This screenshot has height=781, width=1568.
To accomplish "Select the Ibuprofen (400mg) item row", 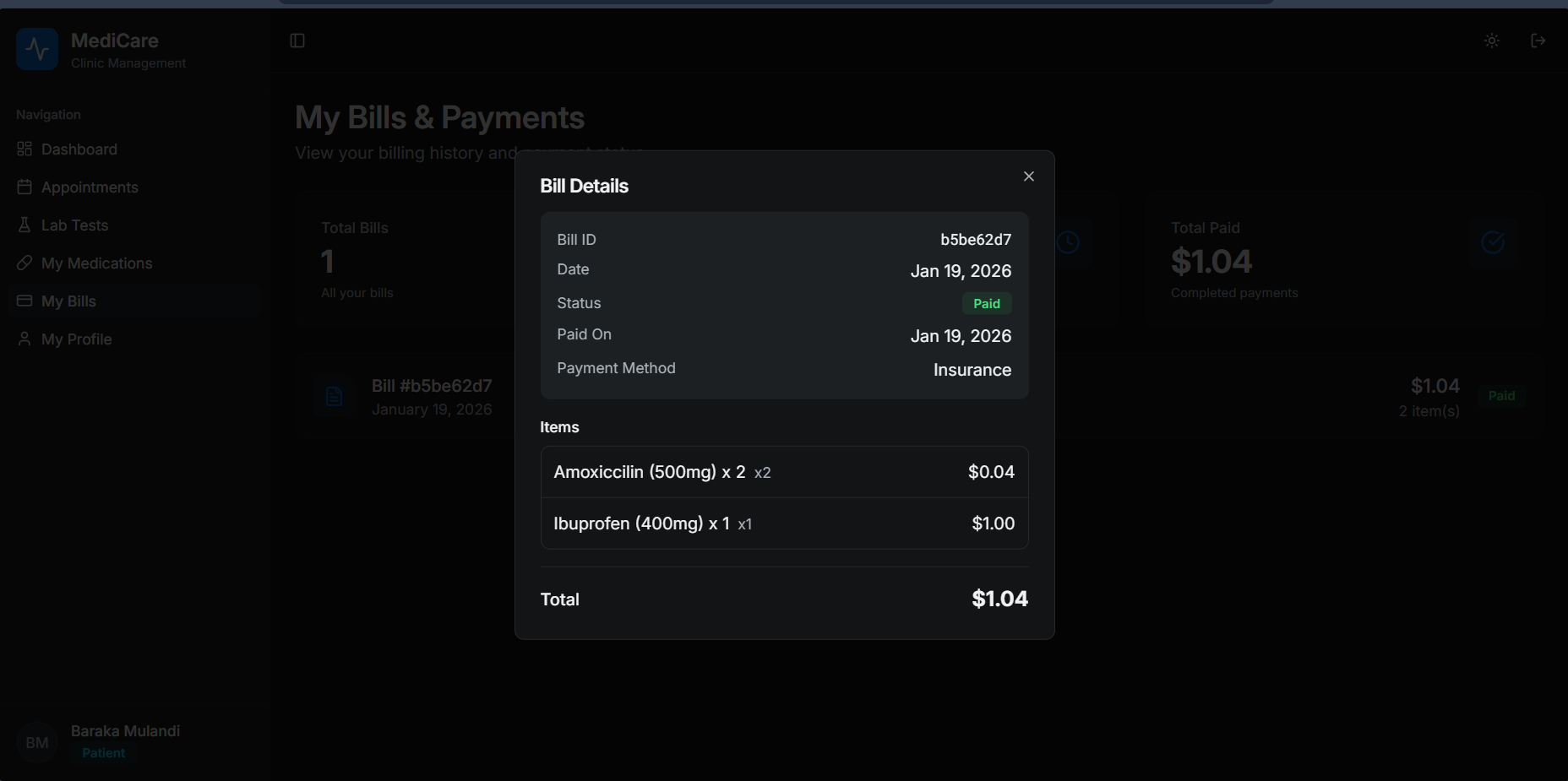I will (x=784, y=523).
